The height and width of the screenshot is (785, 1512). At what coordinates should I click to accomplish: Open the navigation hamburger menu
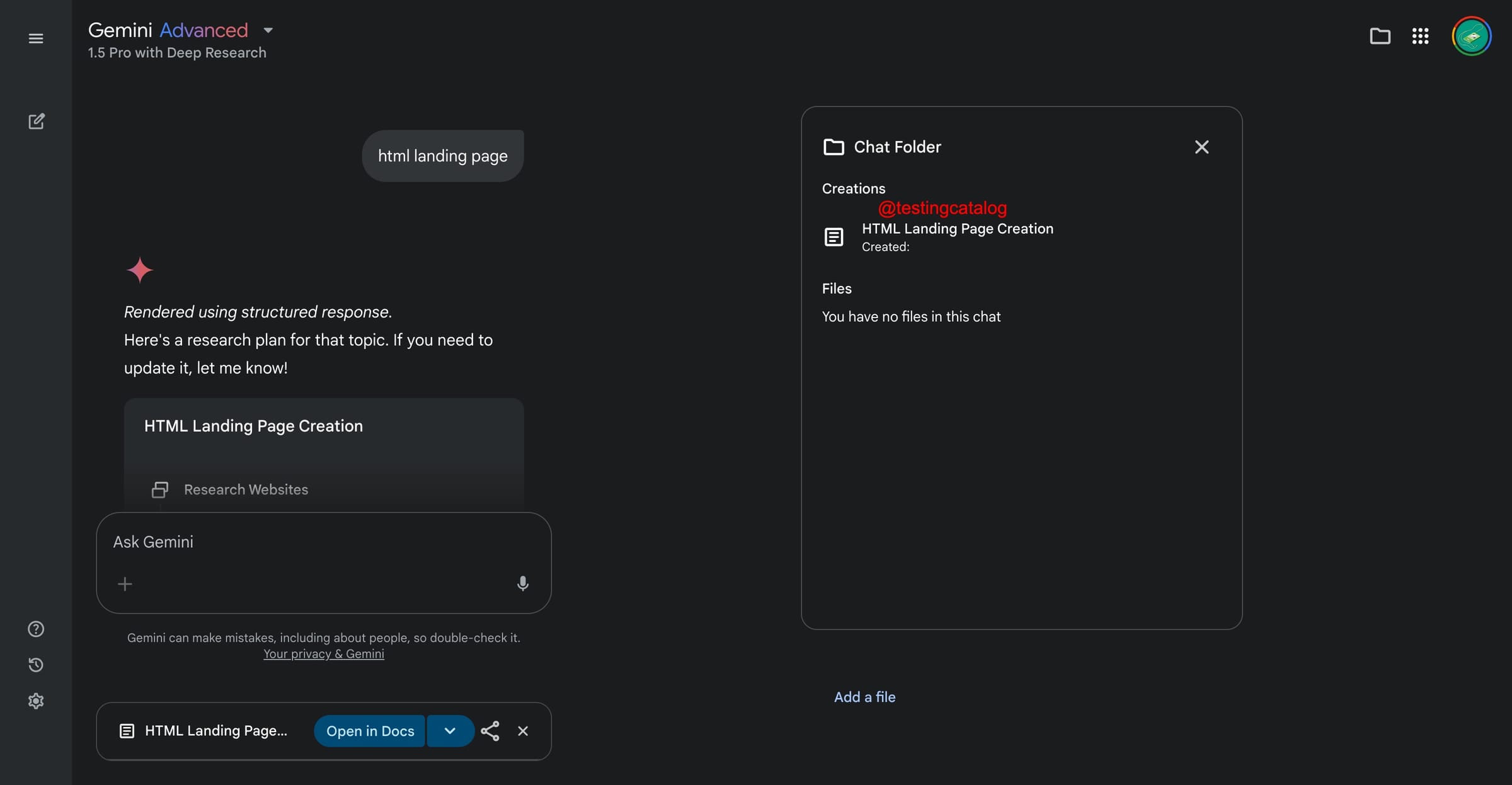point(36,38)
